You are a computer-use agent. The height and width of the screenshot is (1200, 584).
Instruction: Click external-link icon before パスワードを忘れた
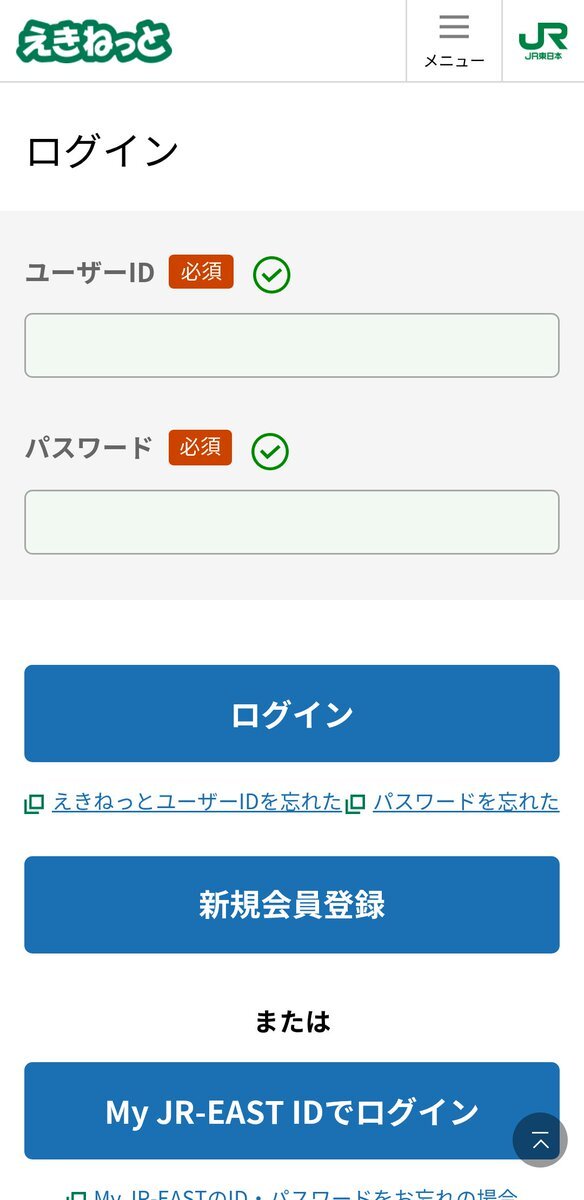tap(356, 802)
